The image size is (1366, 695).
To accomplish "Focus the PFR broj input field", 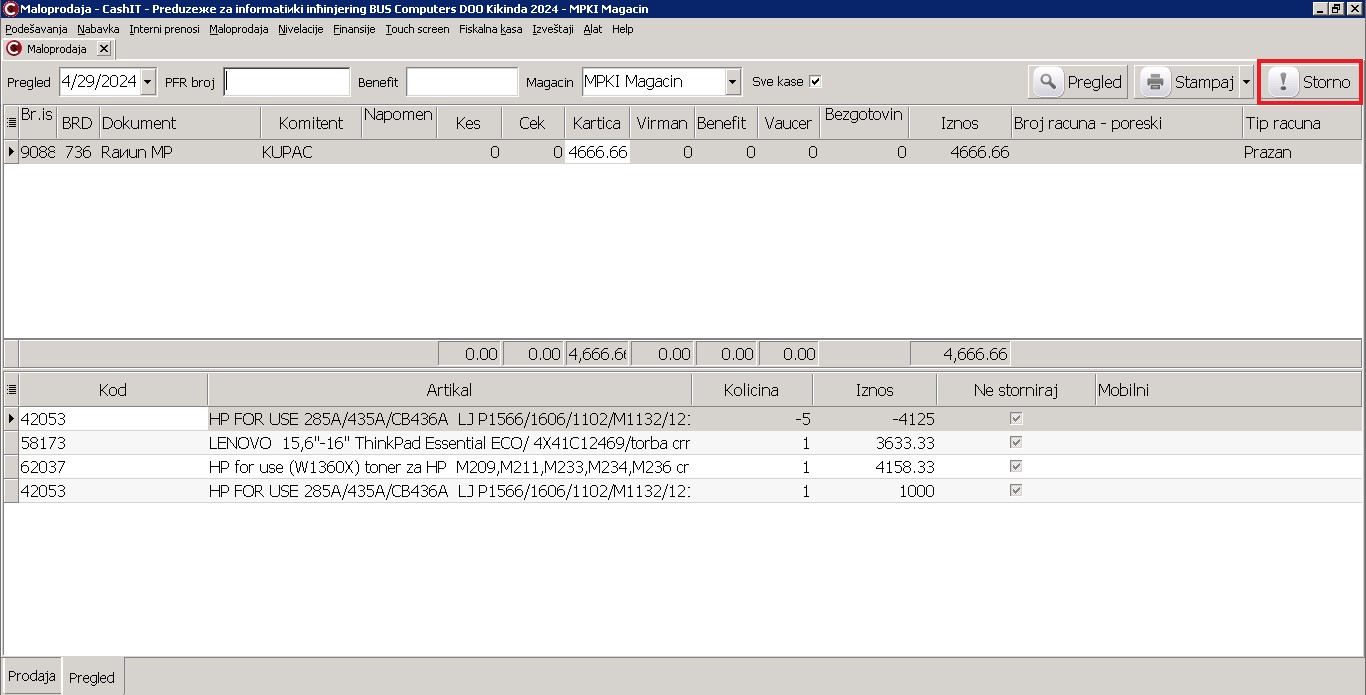I will pyautogui.click(x=287, y=82).
